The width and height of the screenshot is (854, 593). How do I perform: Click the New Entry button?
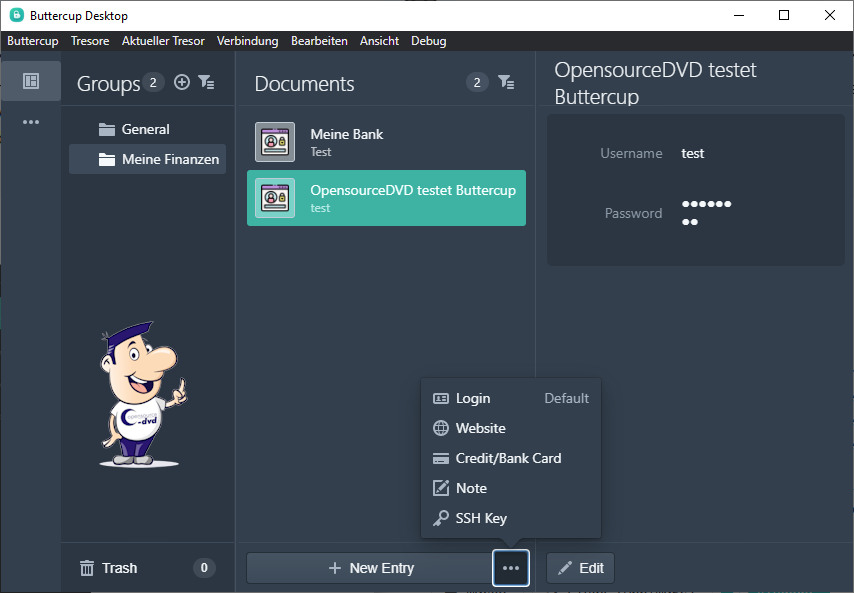coord(370,568)
